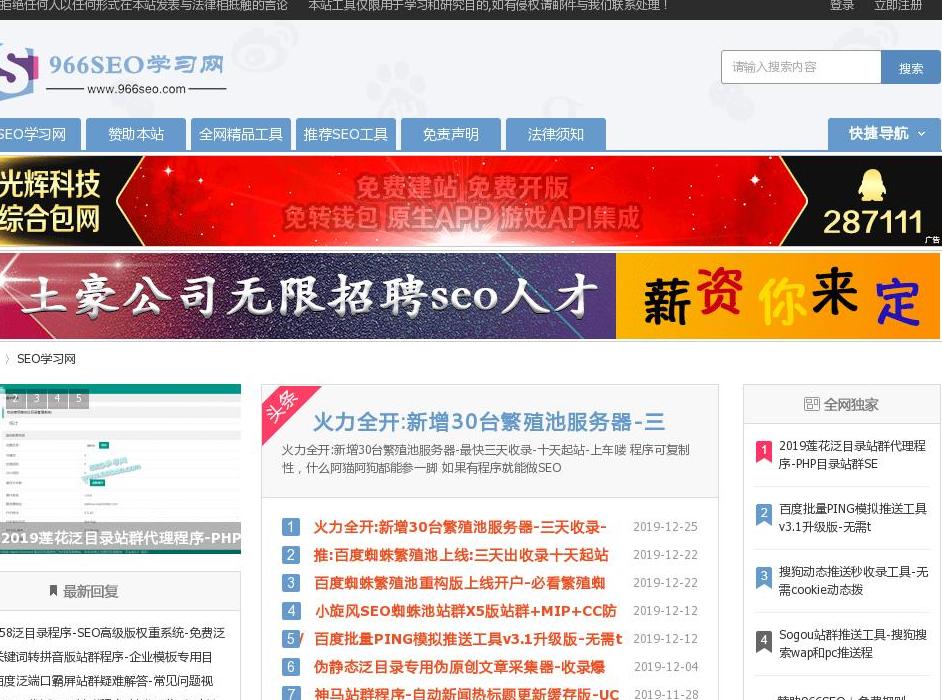Click the 全网独家 panel header icon
Image resolution: width=942 pixels, height=700 pixels.
812,404
